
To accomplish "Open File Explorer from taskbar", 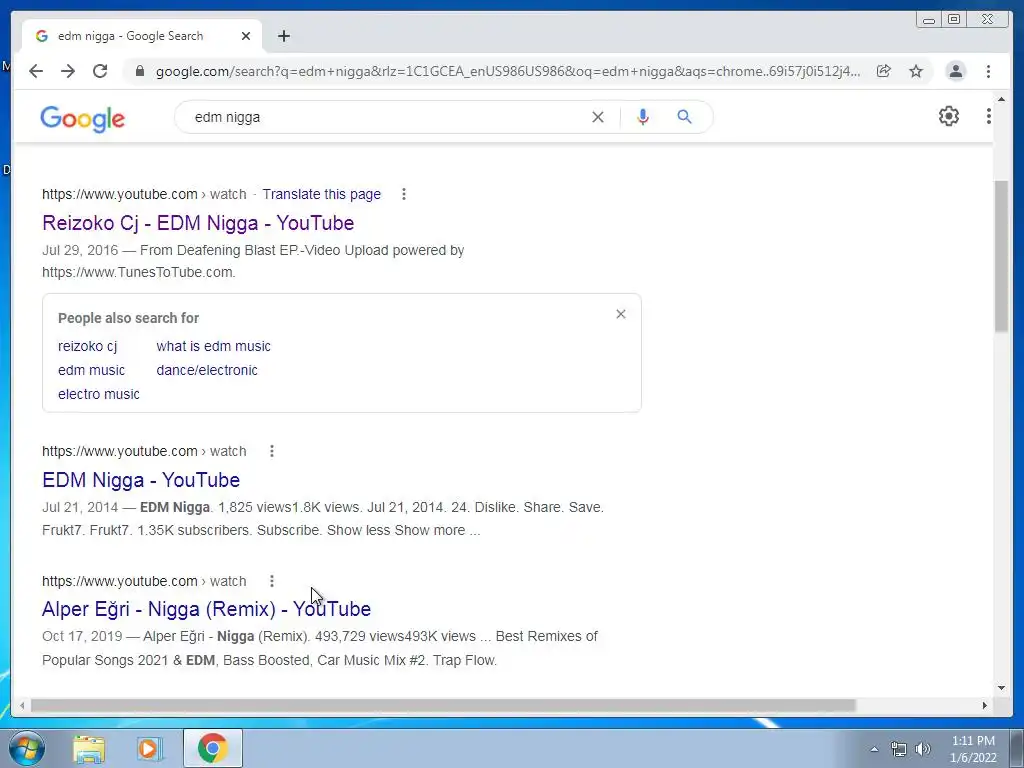I will [x=89, y=748].
